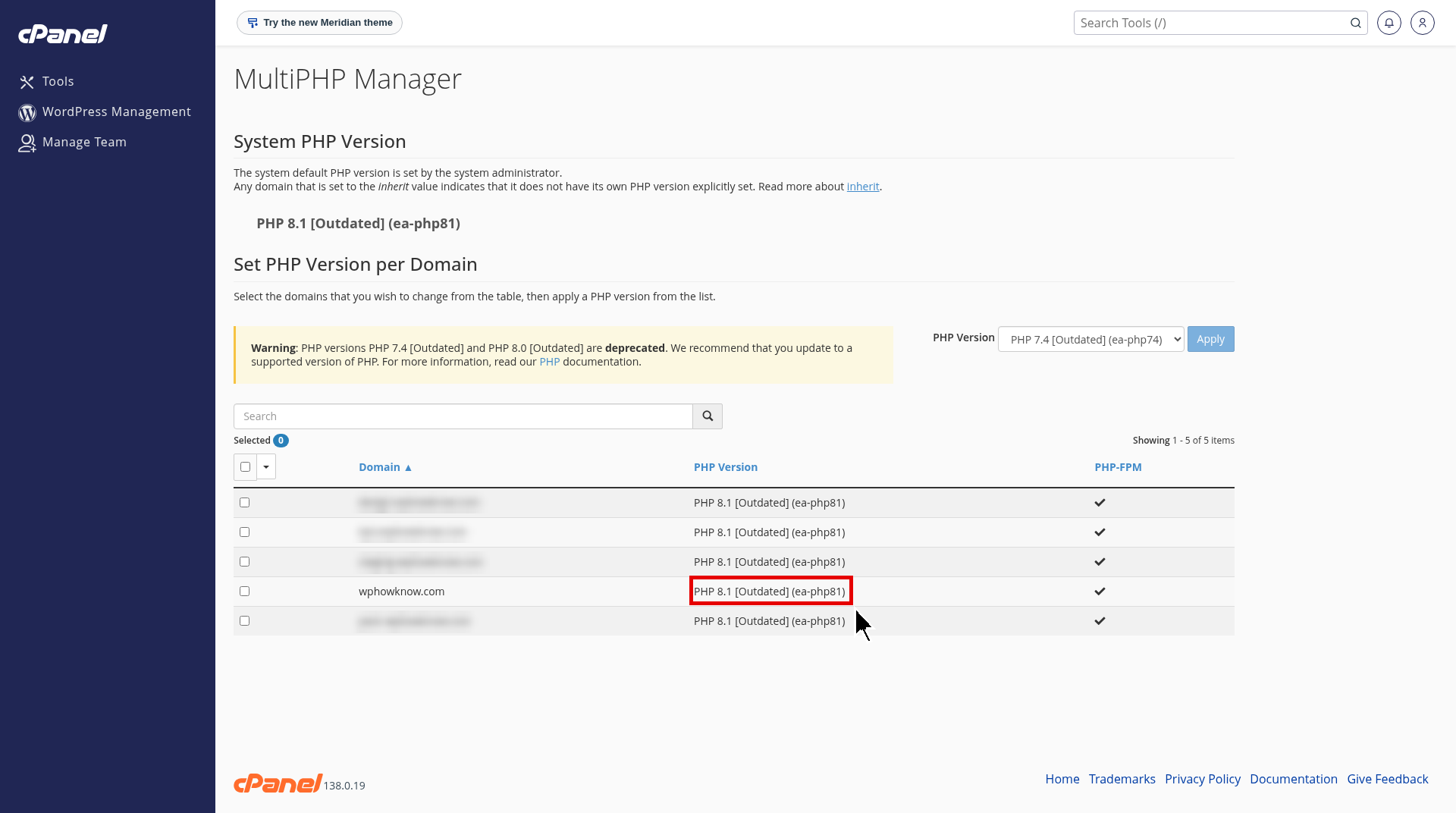Check the first domain row checkbox
This screenshot has width=1456, height=813.
point(244,502)
